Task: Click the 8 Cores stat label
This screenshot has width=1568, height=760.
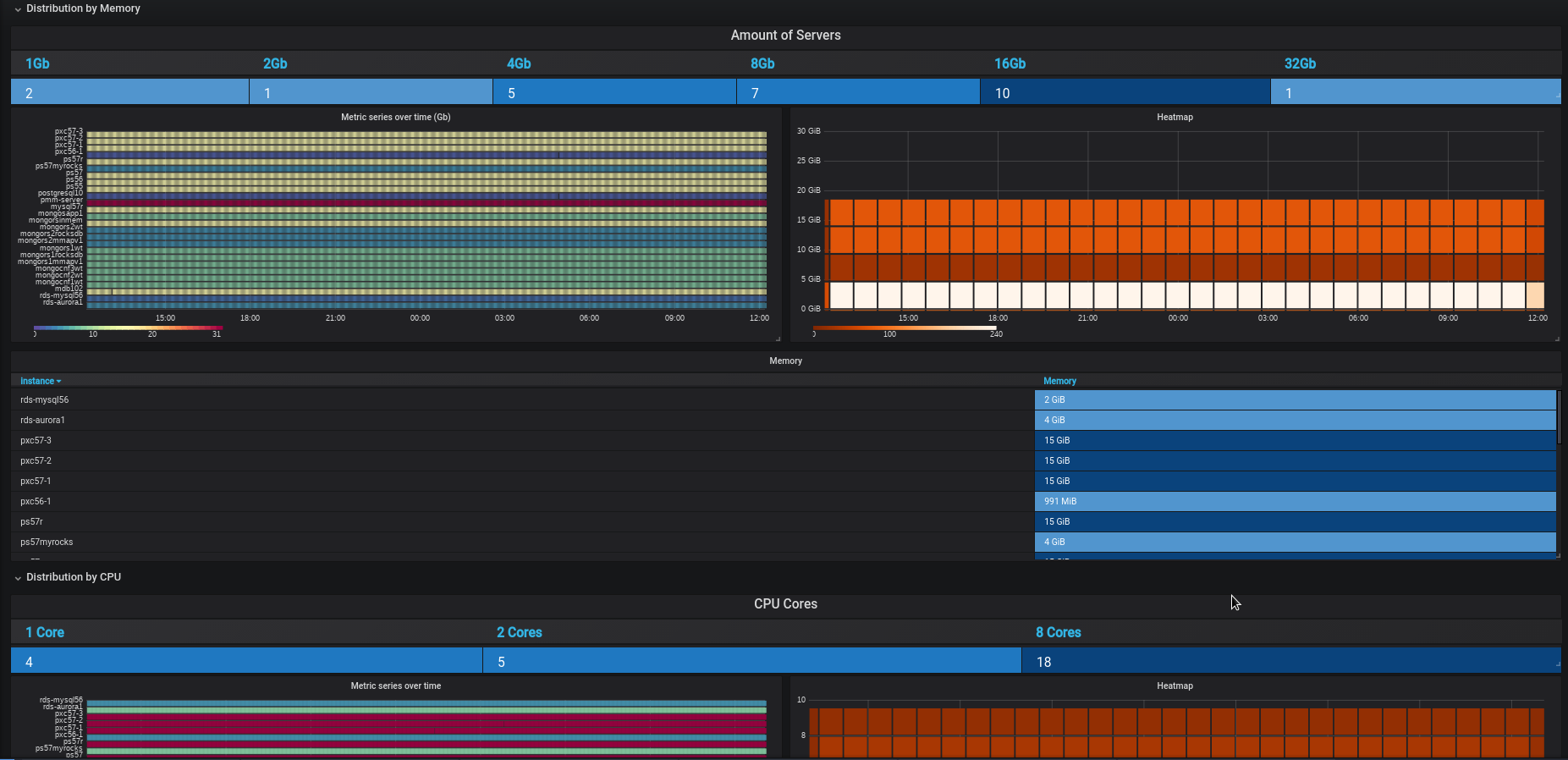Action: click(x=1058, y=632)
